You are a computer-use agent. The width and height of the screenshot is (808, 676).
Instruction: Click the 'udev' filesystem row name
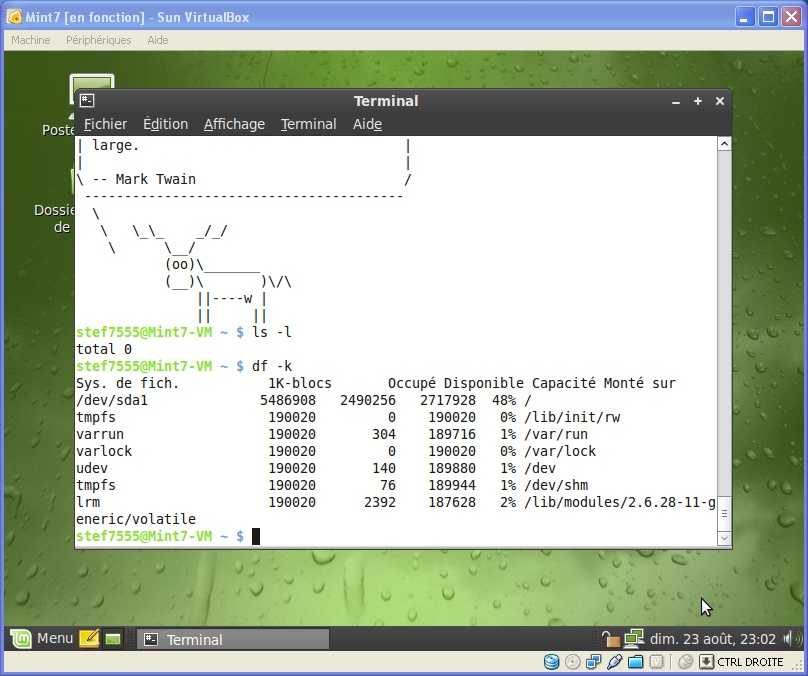(92, 468)
